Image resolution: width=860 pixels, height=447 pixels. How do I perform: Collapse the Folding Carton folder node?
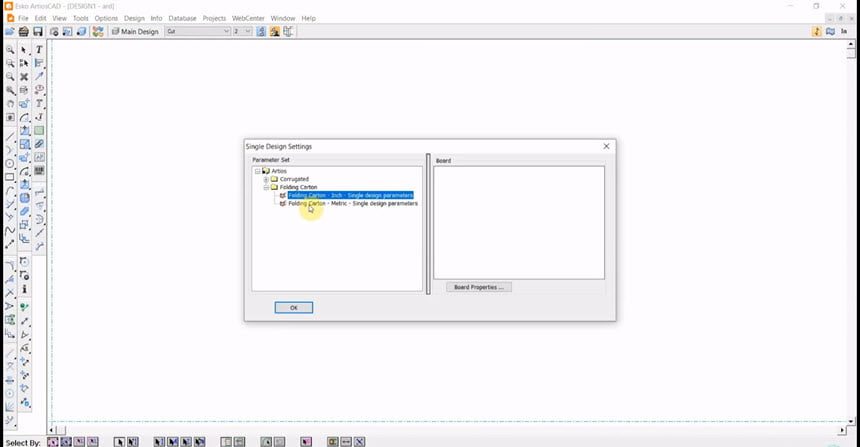point(266,188)
